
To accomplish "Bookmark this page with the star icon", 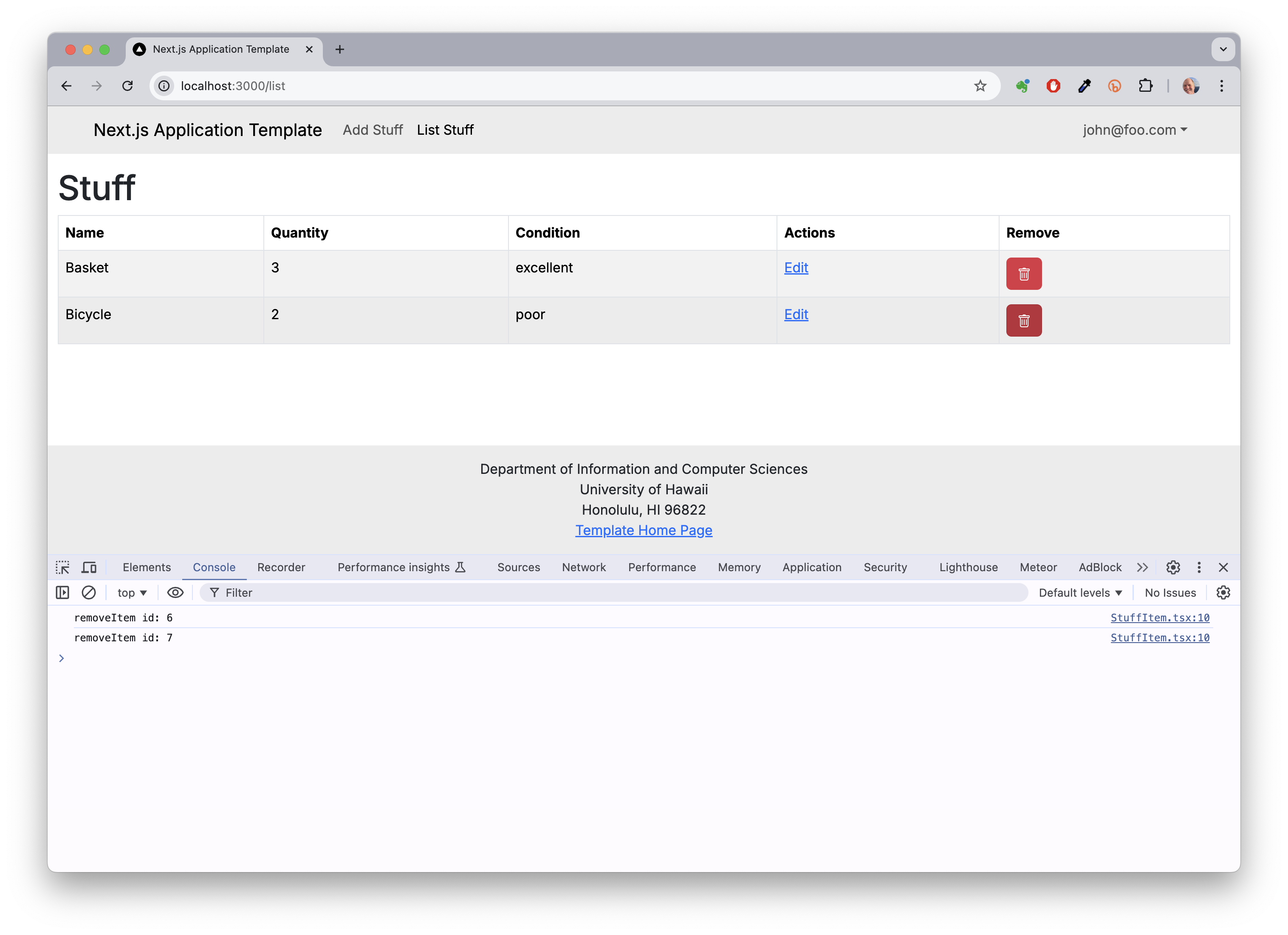I will tap(980, 86).
